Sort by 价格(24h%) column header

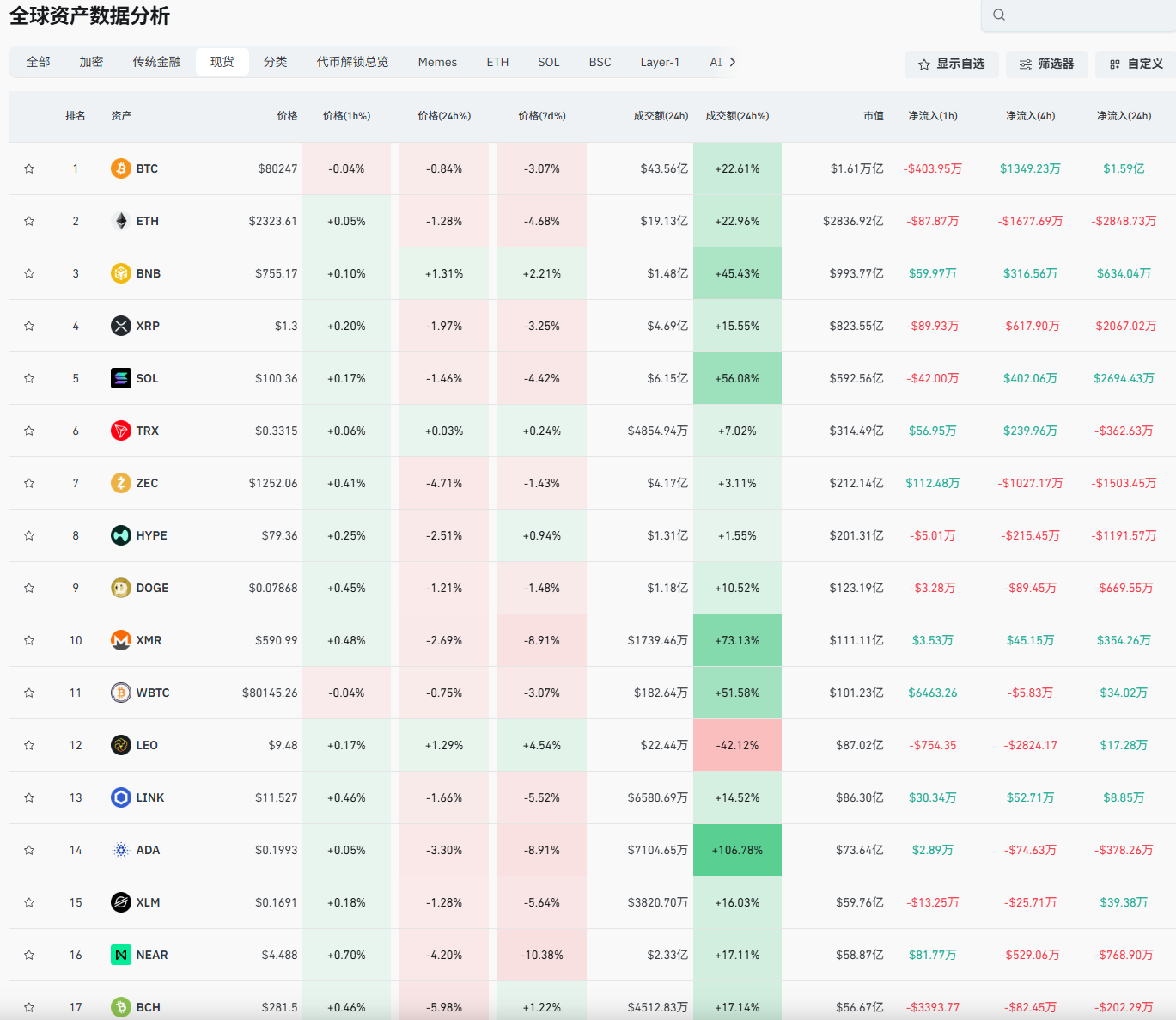(x=444, y=116)
